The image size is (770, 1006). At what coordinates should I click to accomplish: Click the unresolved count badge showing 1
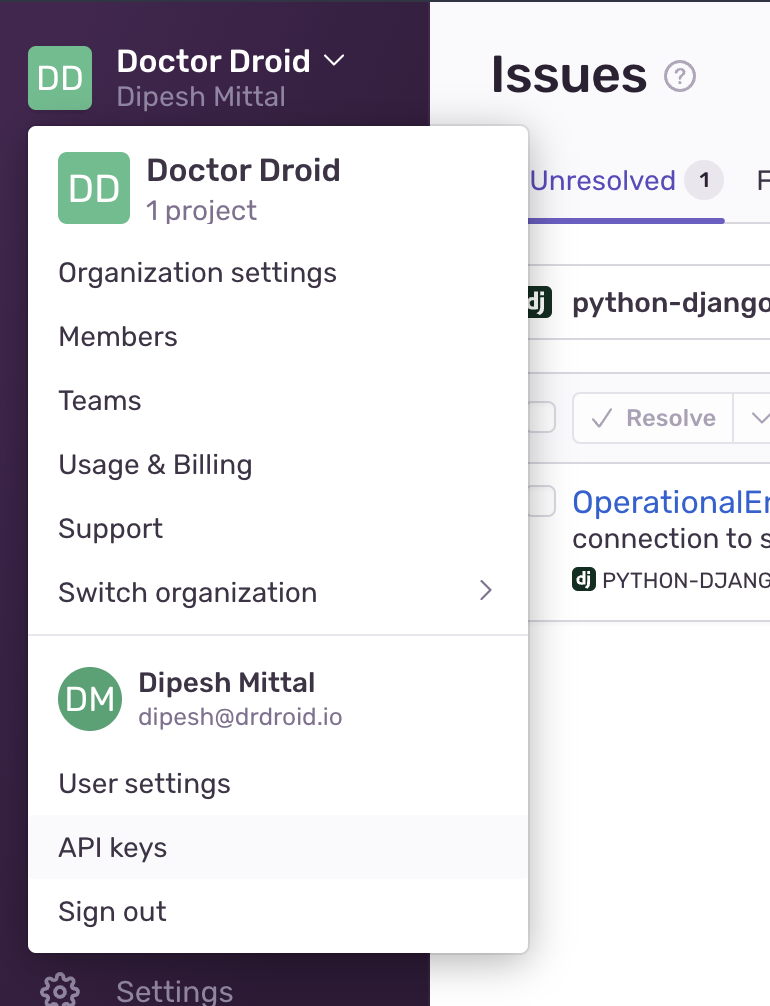pos(704,180)
